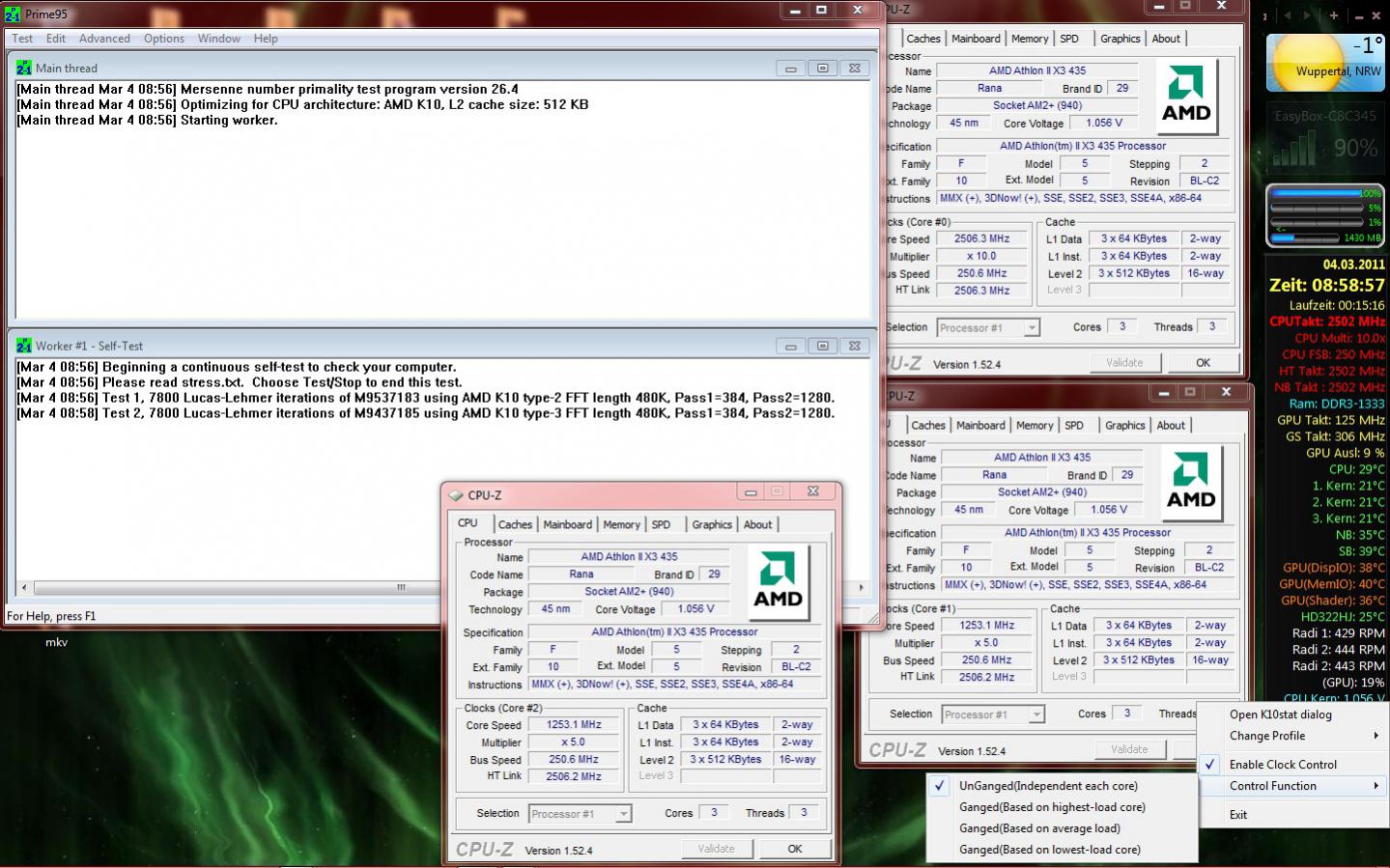Minimize the Main thread child window

(x=791, y=69)
